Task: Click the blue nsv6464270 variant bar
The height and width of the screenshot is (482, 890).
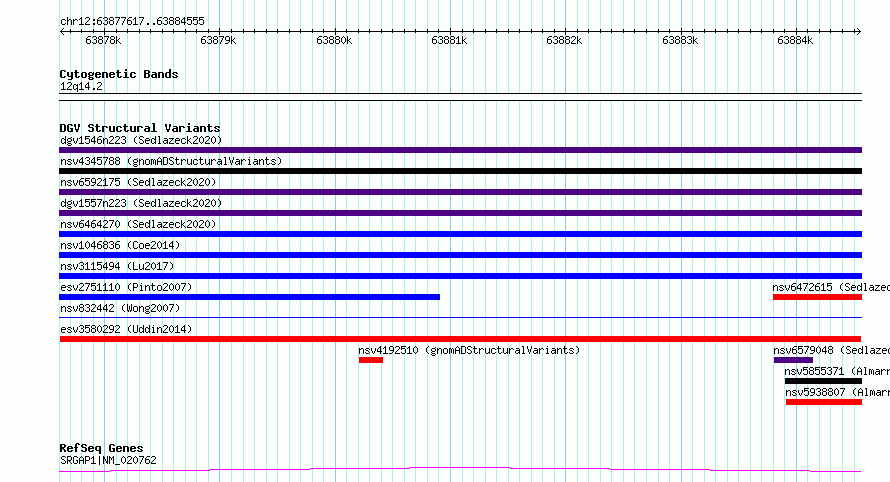Action: pyautogui.click(x=460, y=234)
